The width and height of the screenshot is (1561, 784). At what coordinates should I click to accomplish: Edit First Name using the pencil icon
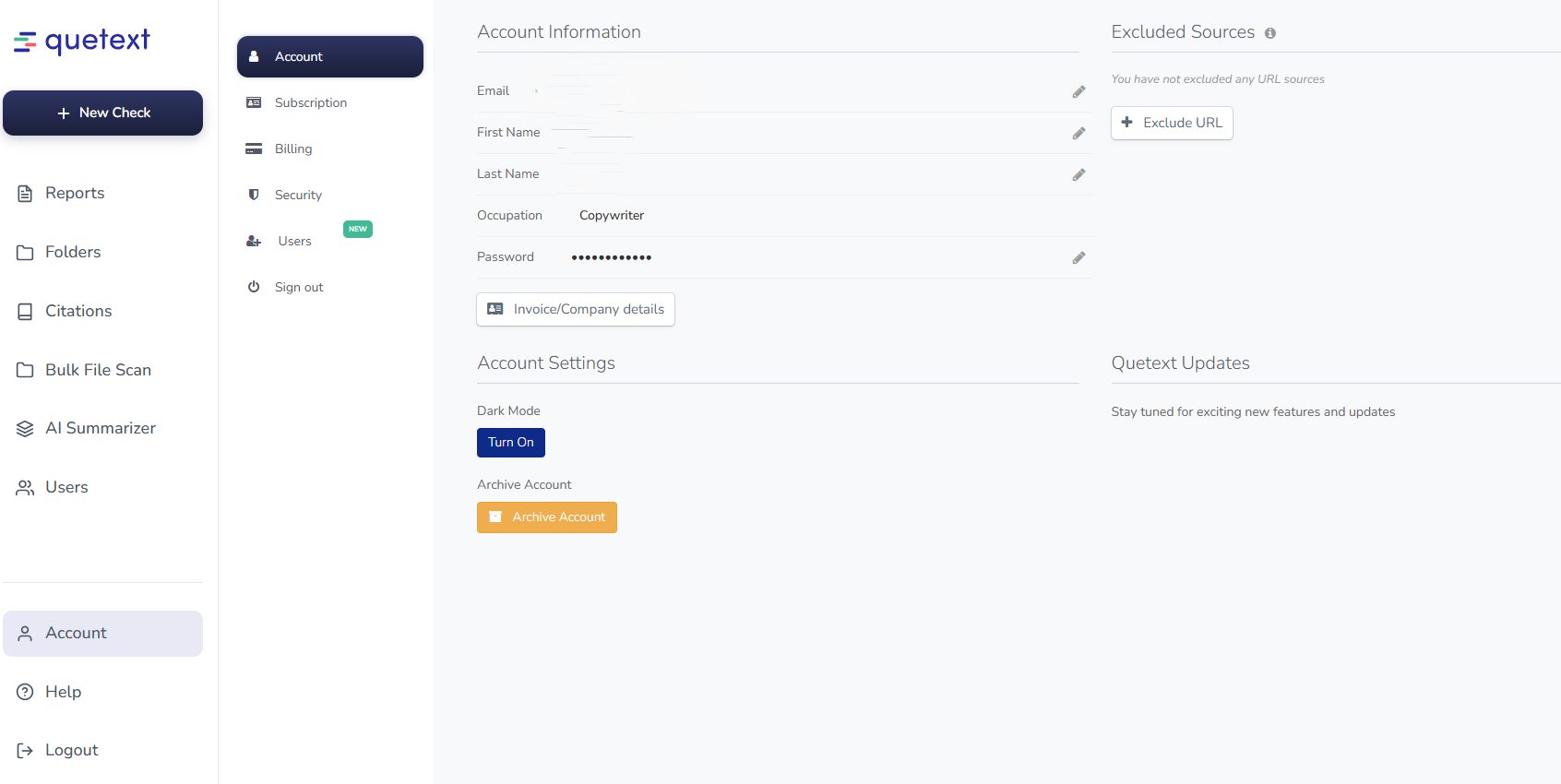pyautogui.click(x=1078, y=134)
